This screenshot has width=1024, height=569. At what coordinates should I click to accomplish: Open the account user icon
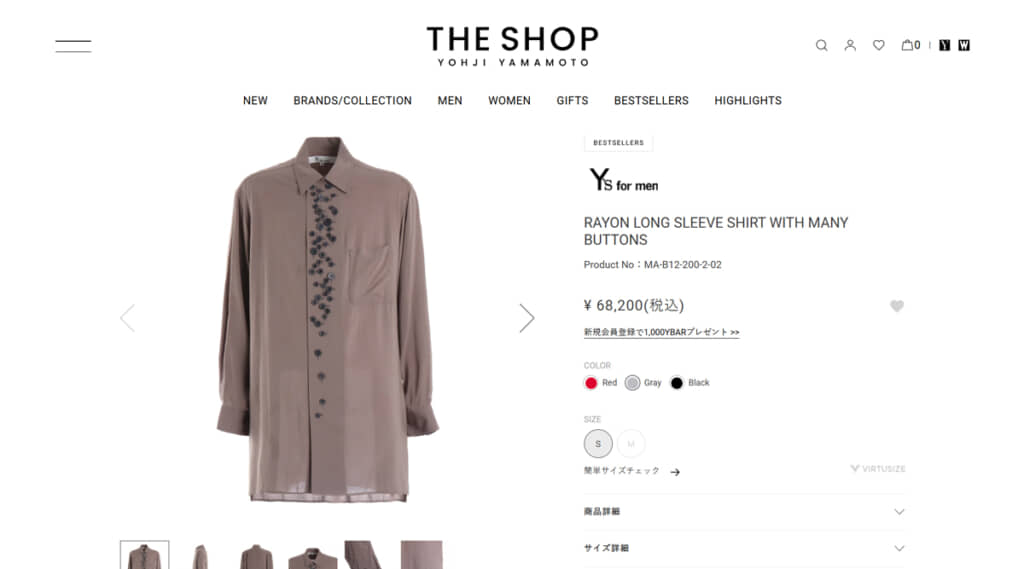[850, 45]
